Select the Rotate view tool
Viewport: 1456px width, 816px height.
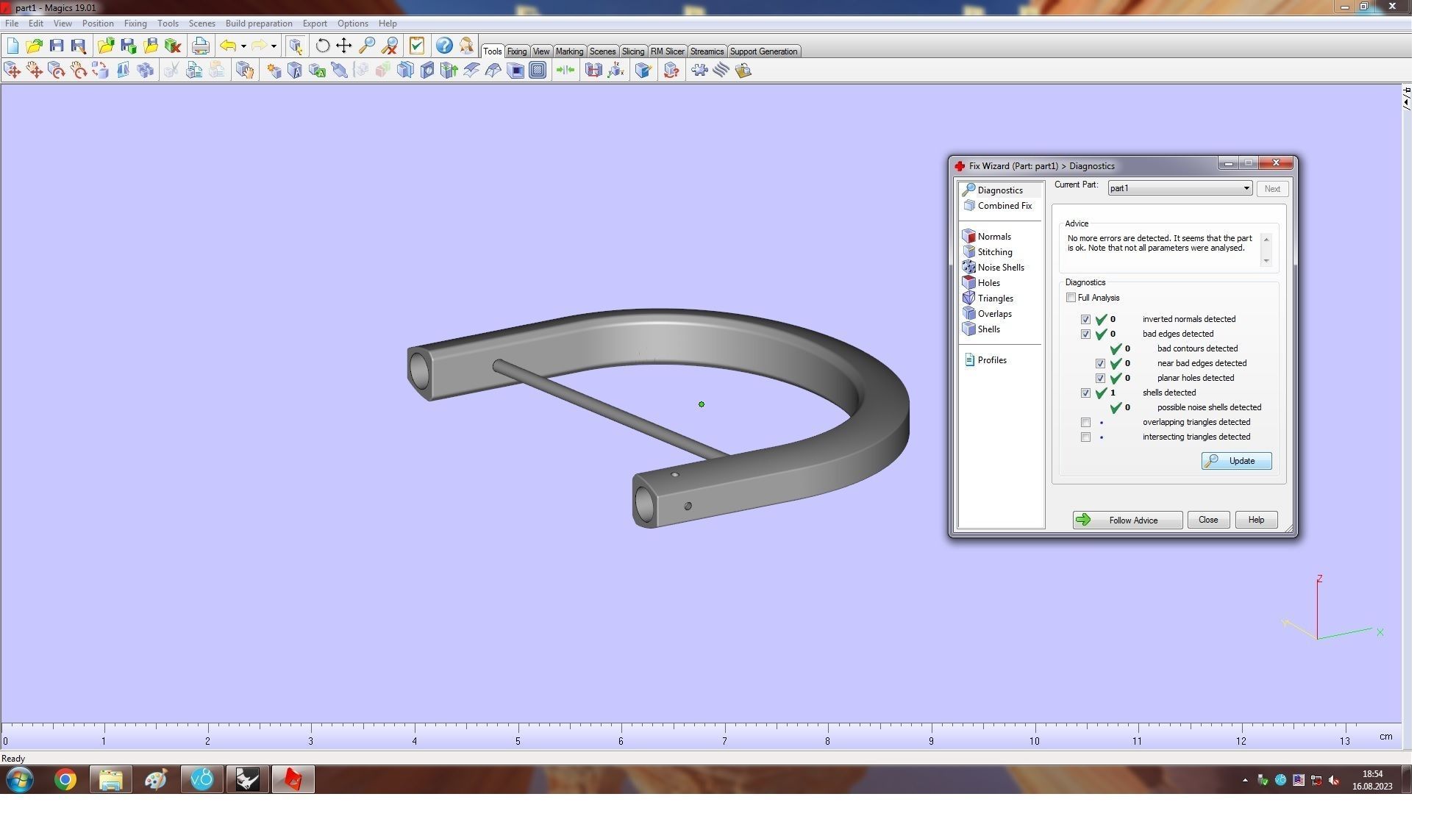tap(322, 46)
